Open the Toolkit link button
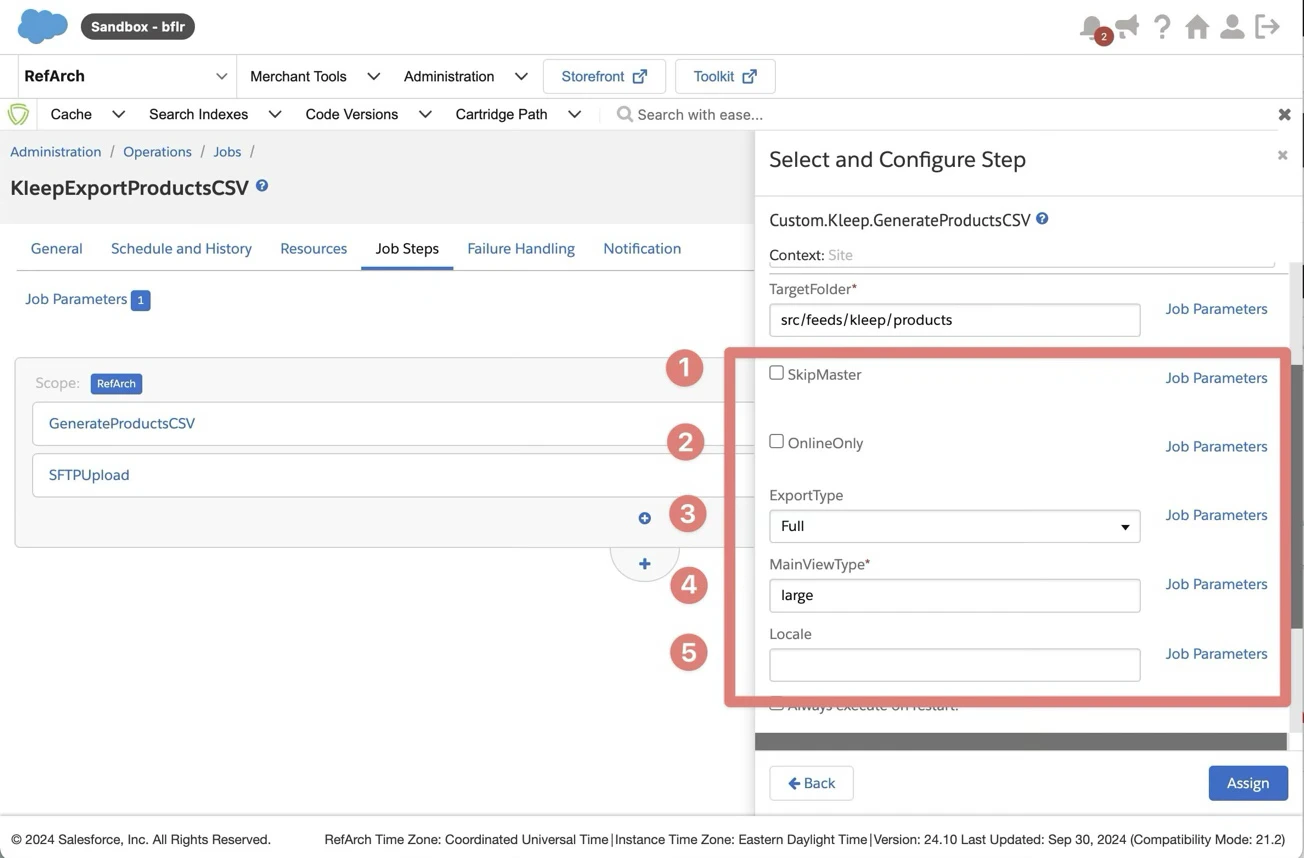Viewport: 1304px width, 858px height. (x=725, y=76)
